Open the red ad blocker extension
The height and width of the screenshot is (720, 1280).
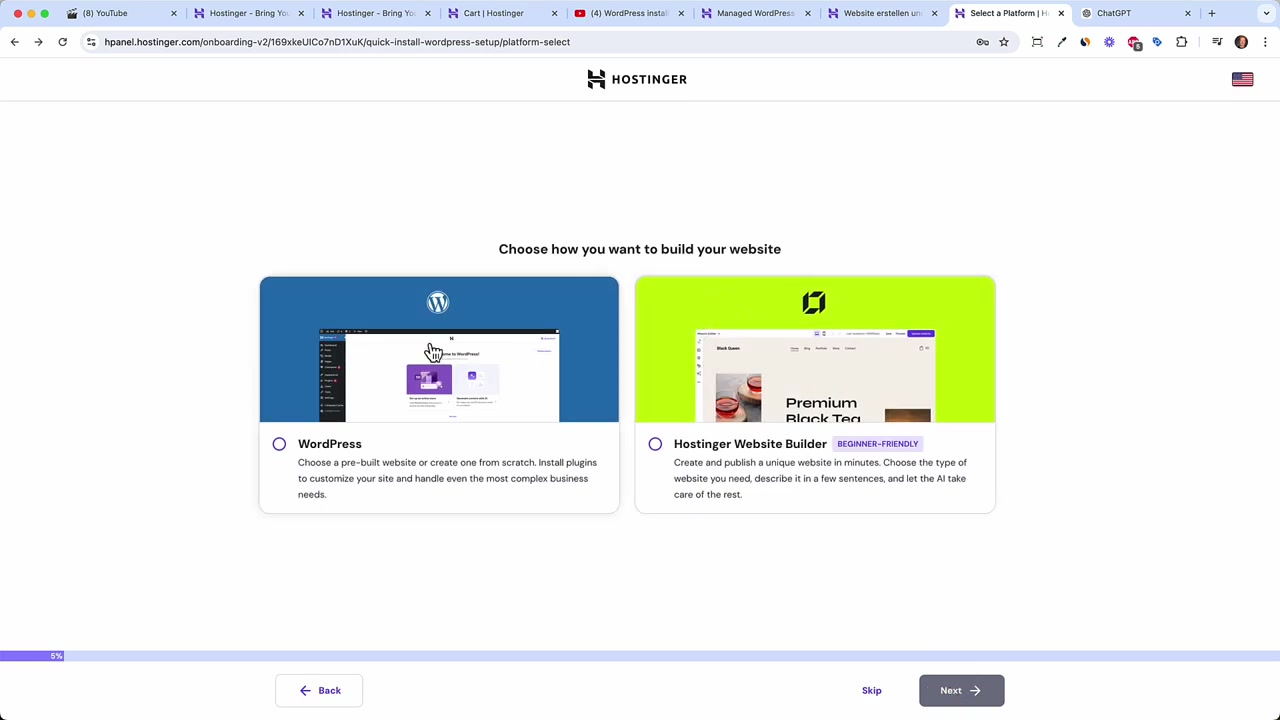1134,42
